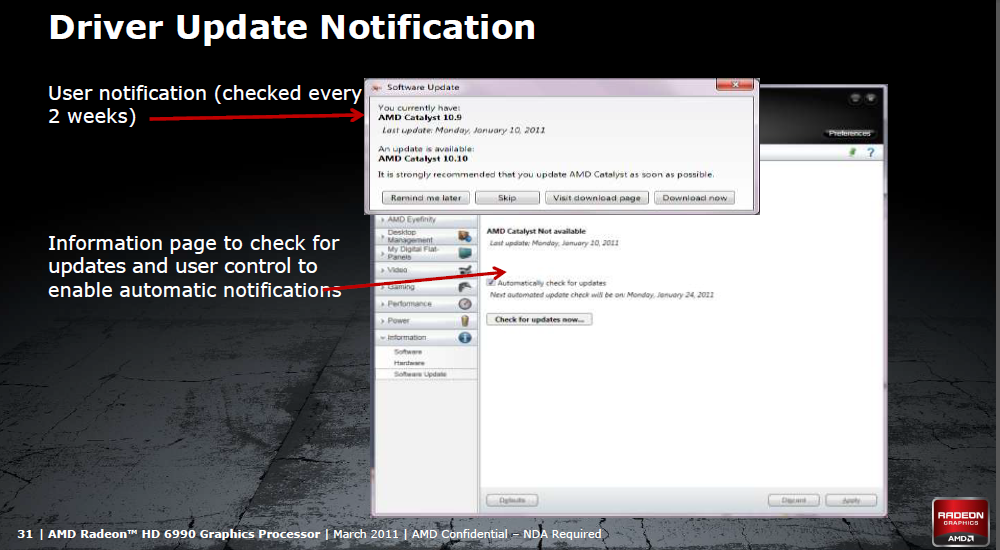
Task: Click the Power battery icon
Action: click(464, 321)
